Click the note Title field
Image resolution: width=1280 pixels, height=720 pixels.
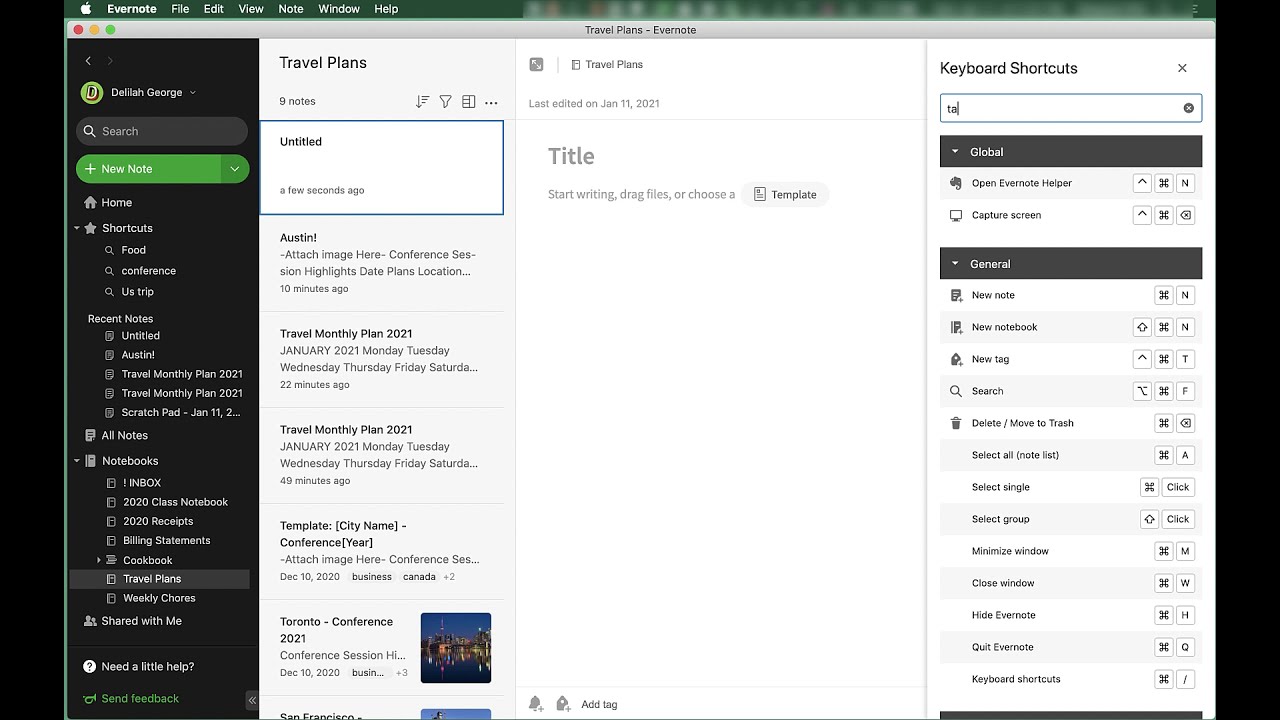(x=571, y=156)
